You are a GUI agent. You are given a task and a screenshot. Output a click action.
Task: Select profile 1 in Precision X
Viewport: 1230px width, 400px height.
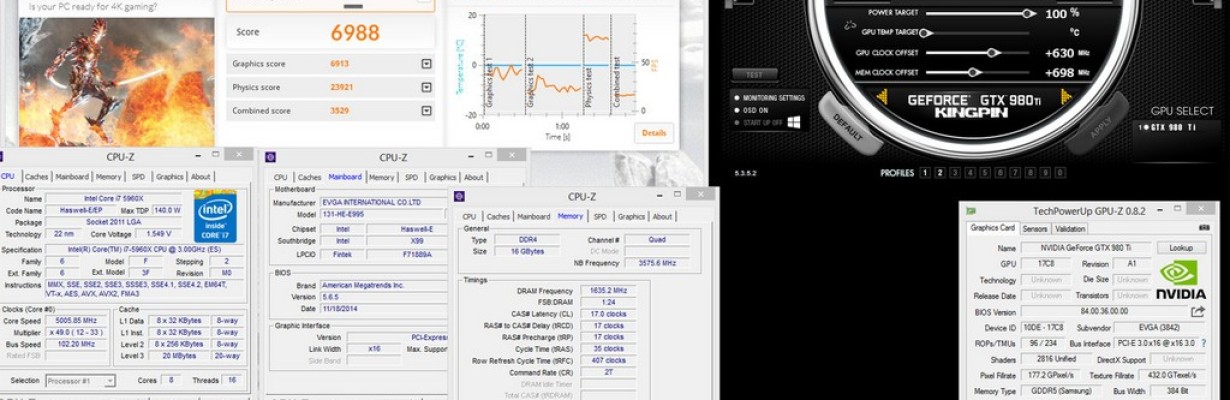click(925, 173)
